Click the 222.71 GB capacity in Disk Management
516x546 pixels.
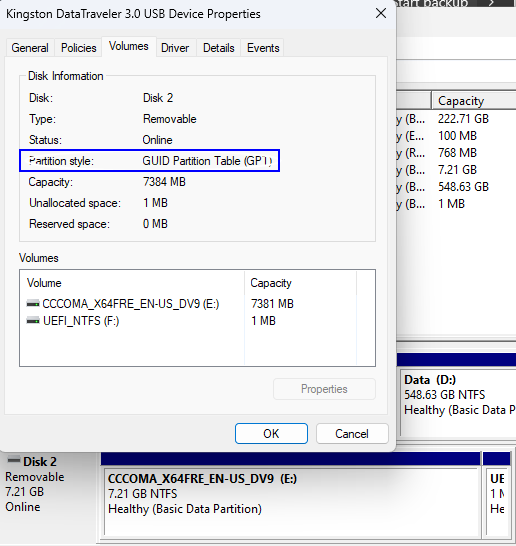pos(463,119)
